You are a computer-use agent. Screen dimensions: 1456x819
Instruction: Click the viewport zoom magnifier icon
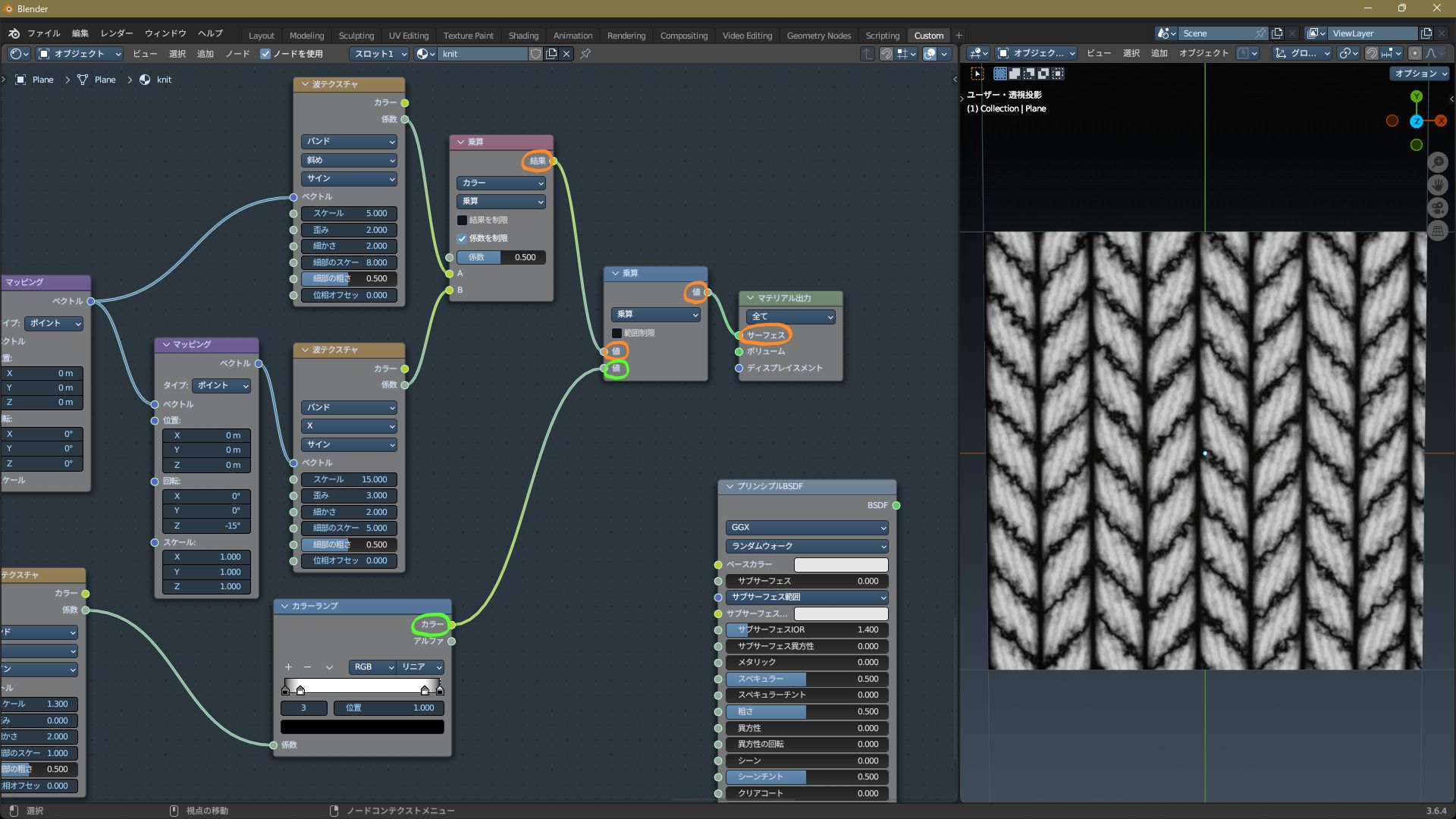(1438, 162)
